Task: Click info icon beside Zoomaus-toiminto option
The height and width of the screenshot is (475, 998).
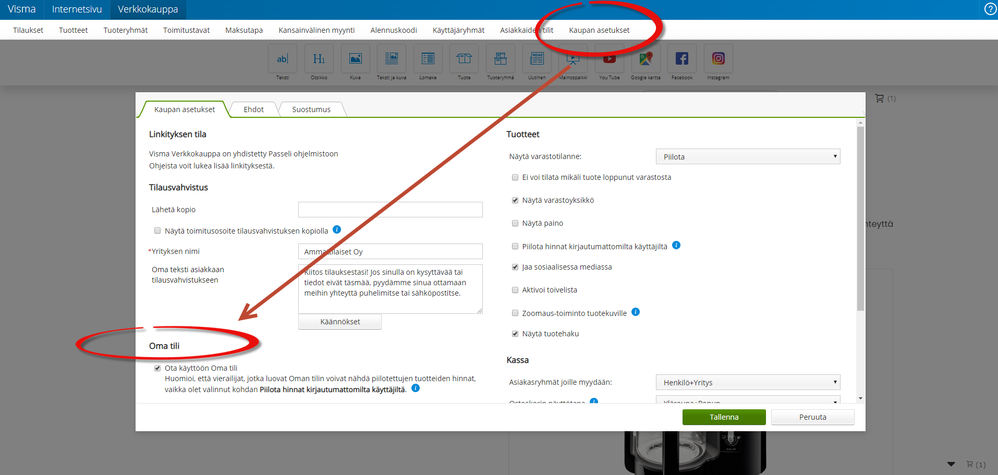Action: pos(635,312)
